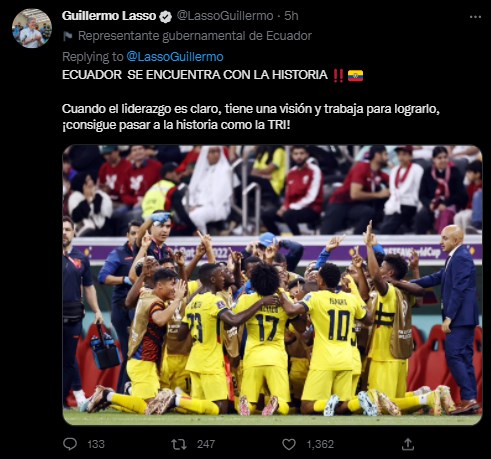Open the three-dot more options menu
491x459 pixels.
tap(475, 17)
